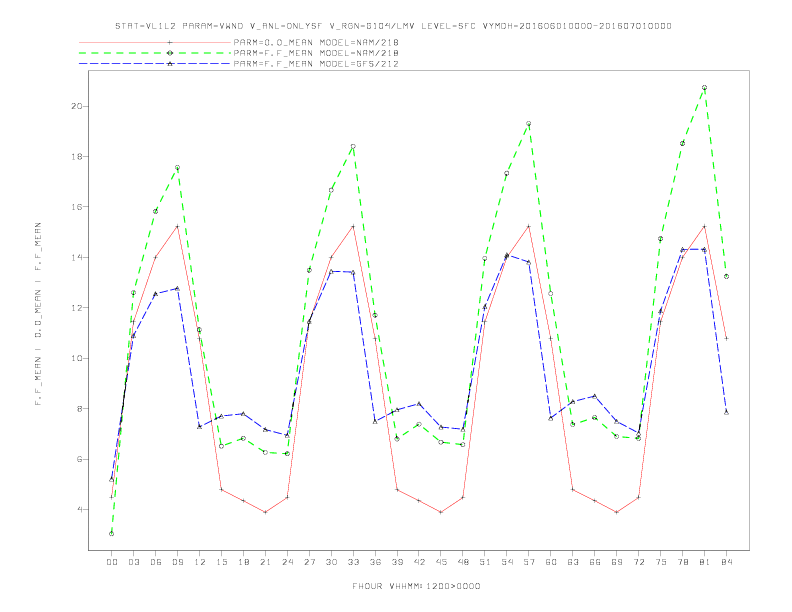
Task: Click y-axis tick label 10
Action: [x=77, y=359]
